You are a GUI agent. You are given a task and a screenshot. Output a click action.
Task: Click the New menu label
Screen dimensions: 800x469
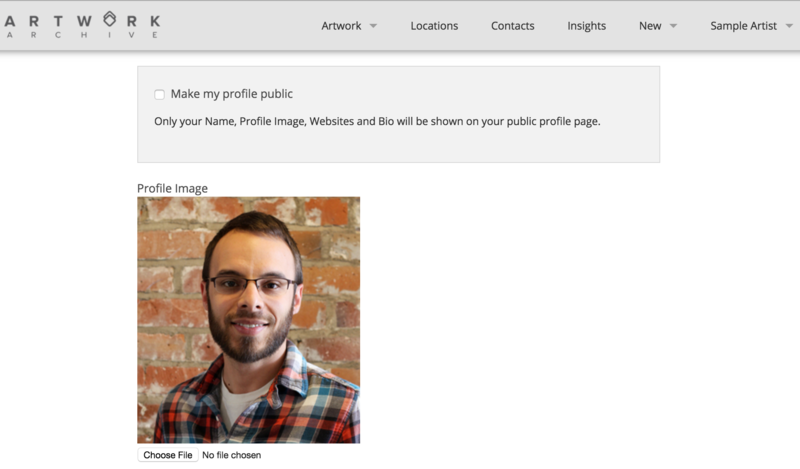point(650,26)
